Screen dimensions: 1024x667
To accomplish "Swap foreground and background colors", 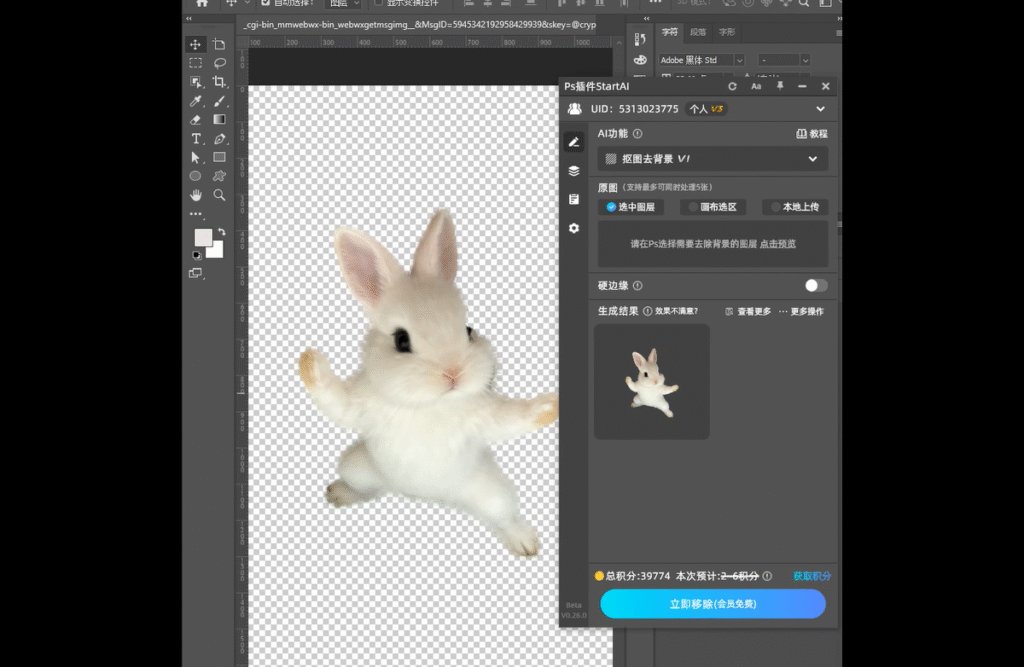I will coord(222,232).
